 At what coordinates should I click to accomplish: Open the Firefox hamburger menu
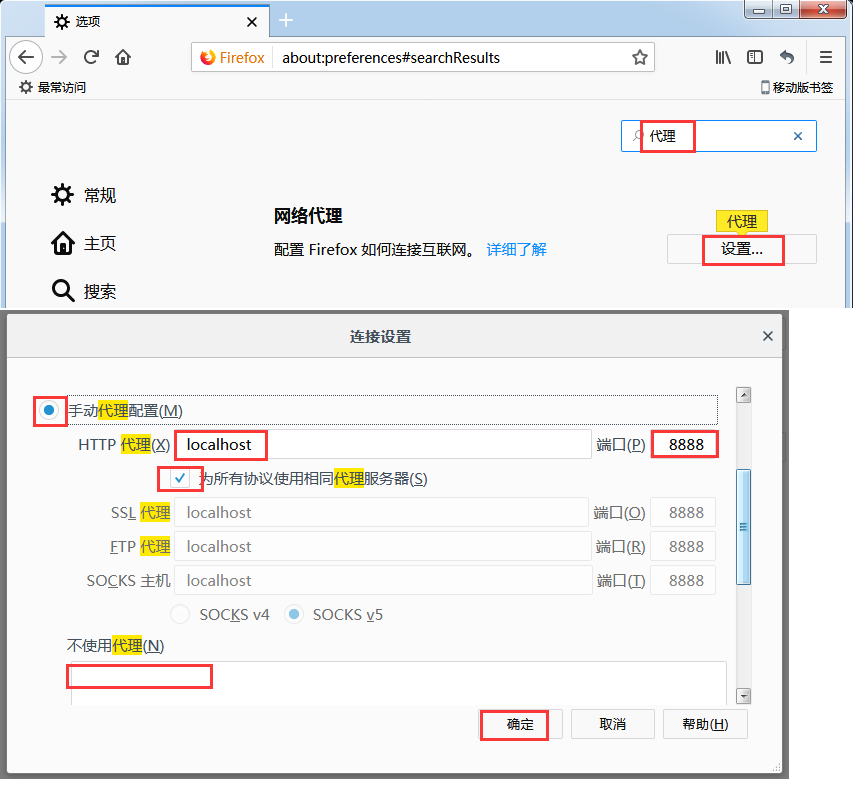coord(825,57)
